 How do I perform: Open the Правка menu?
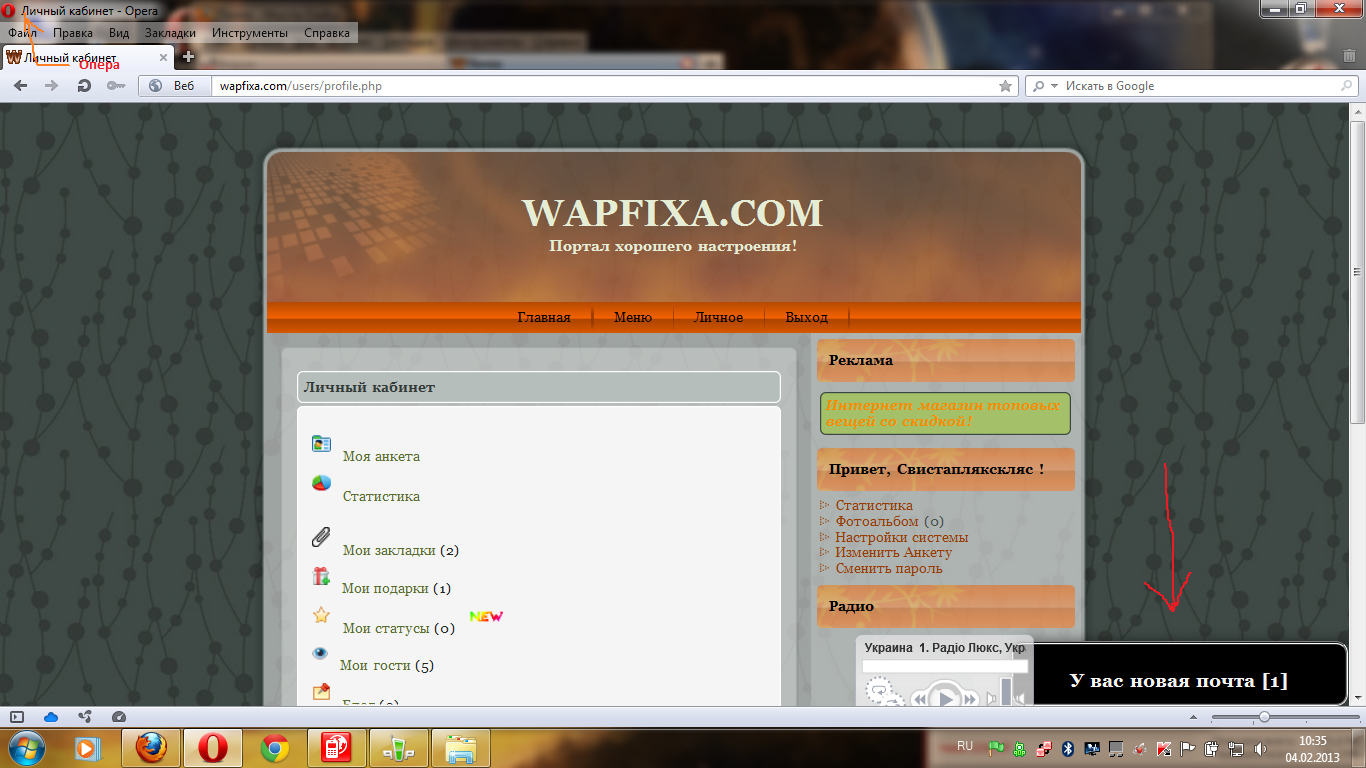coord(73,33)
